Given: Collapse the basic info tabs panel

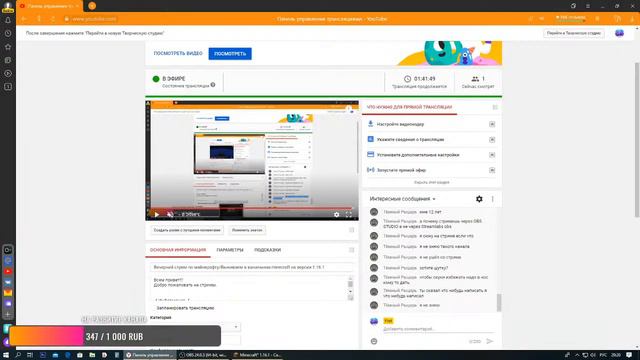Looking at the screenshot, I should click(x=351, y=250).
